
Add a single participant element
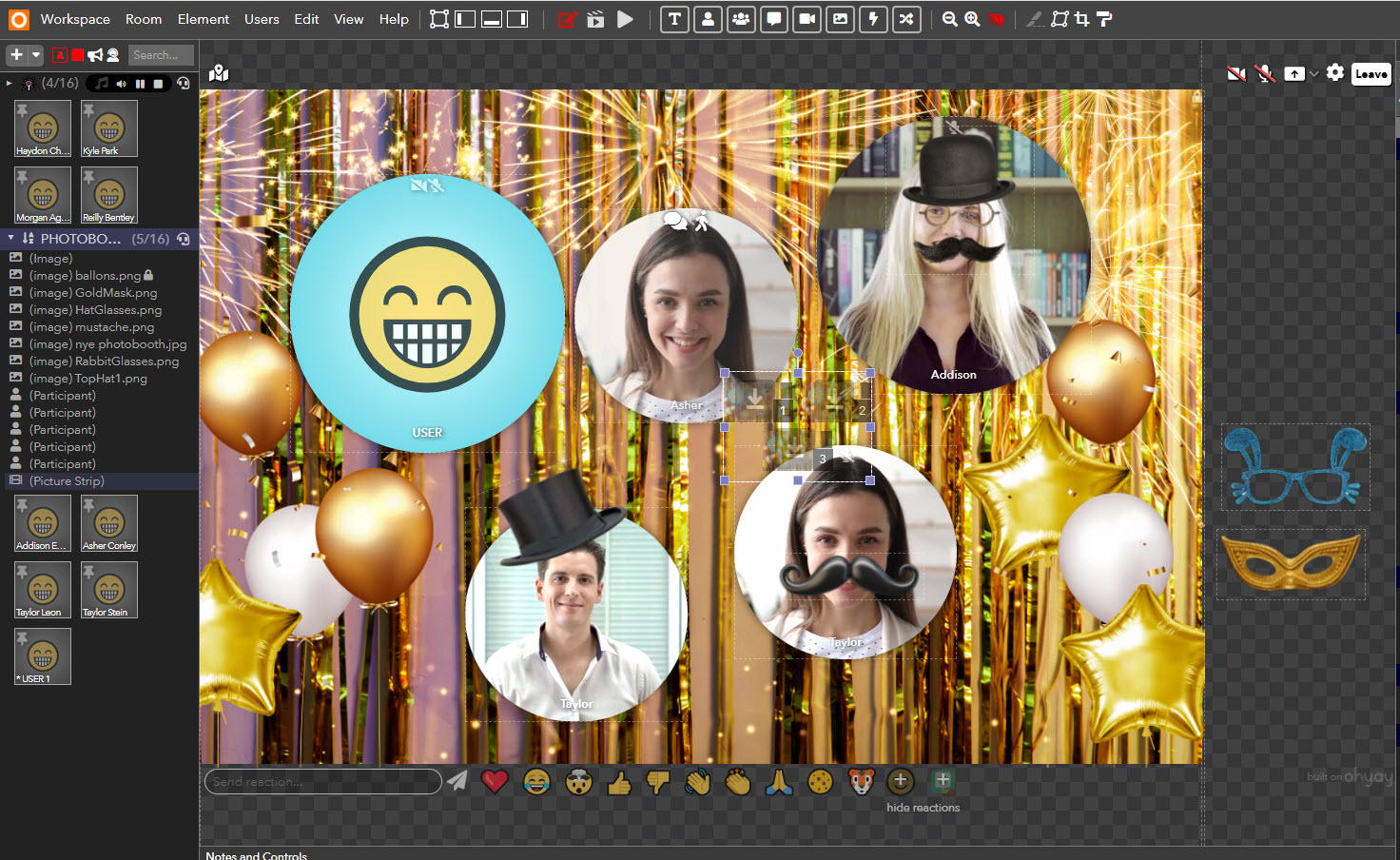(708, 19)
